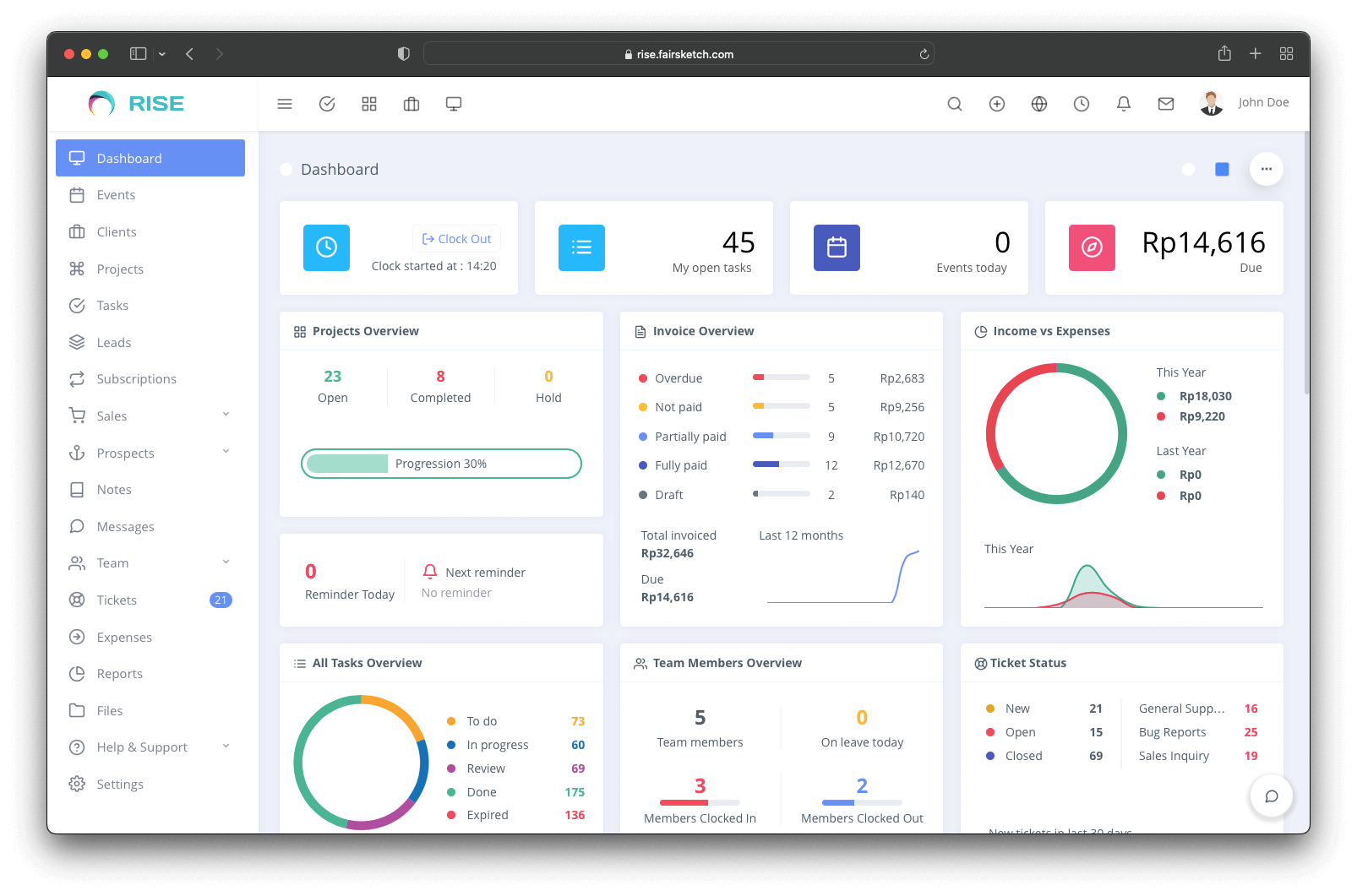This screenshot has width=1357, height=896.
Task: Click the time clock icon in header
Action: (1082, 104)
